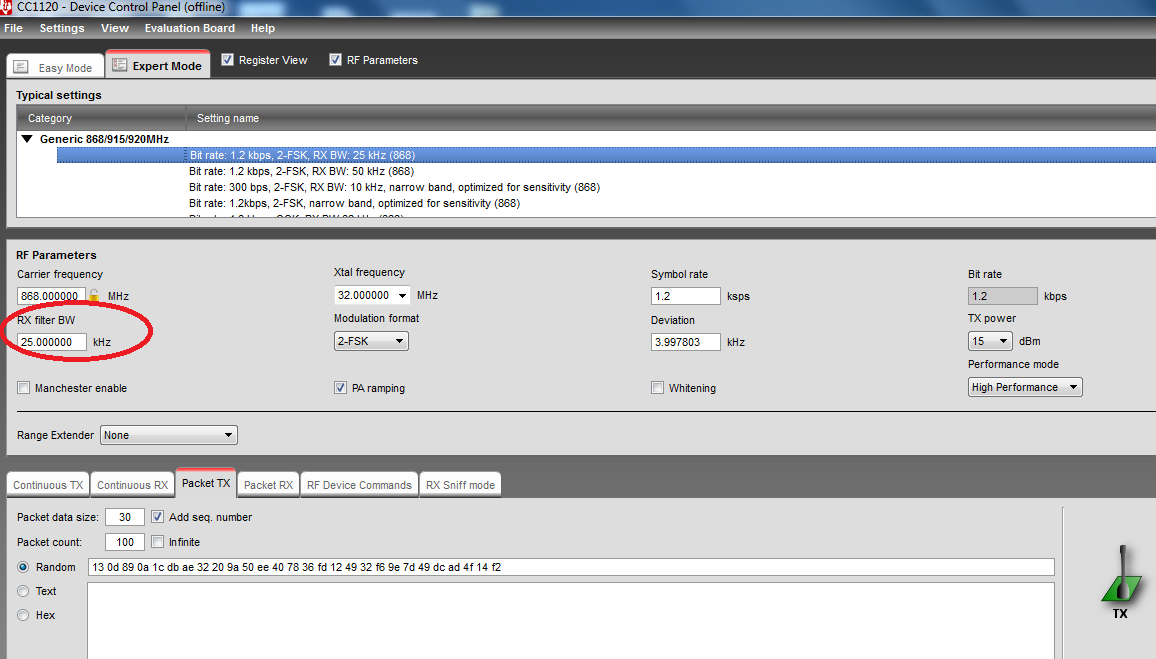Image resolution: width=1156 pixels, height=659 pixels.
Task: Open the RF Device Commands tab
Action: [x=359, y=485]
